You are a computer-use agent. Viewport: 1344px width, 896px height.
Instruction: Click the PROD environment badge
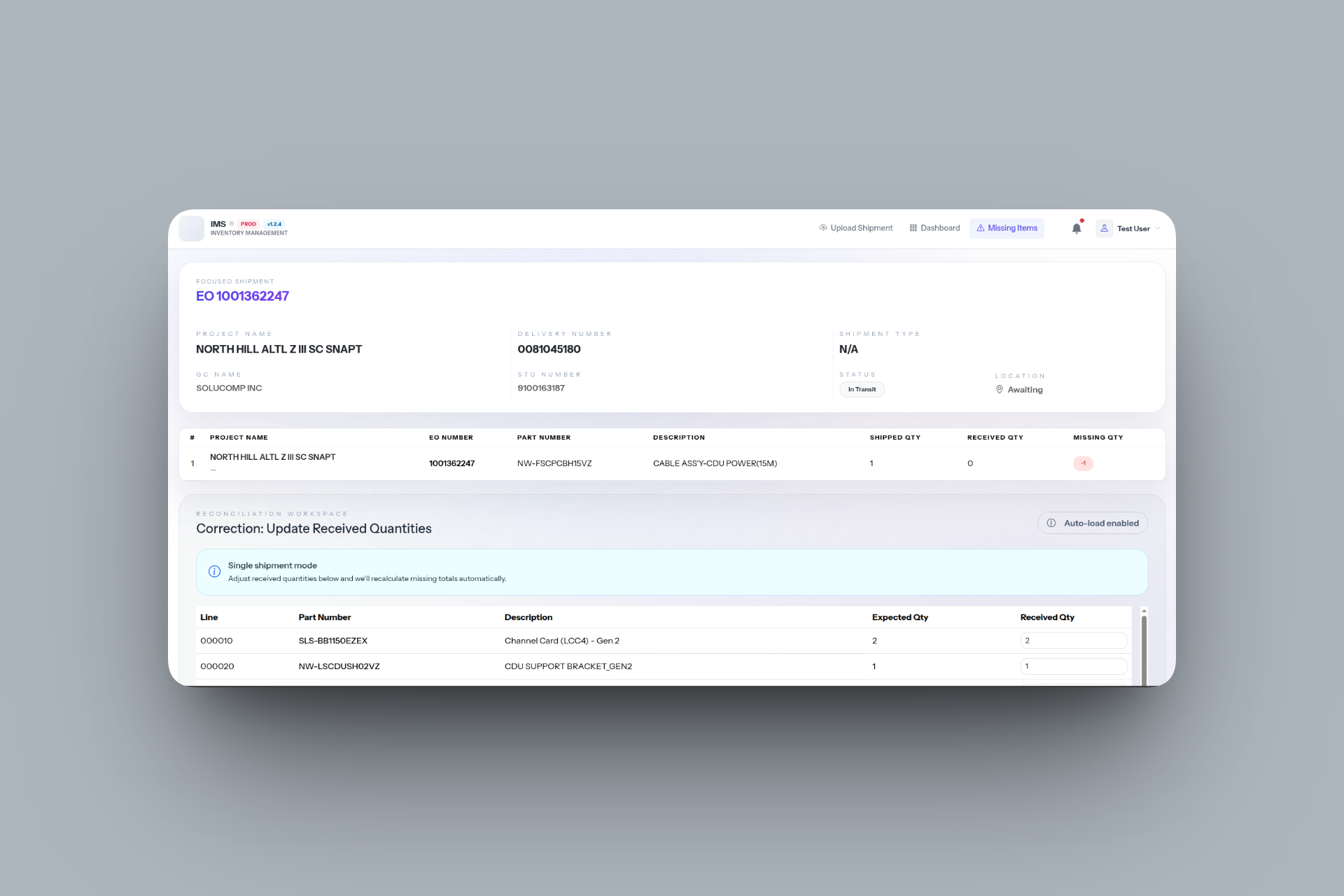coord(248,224)
